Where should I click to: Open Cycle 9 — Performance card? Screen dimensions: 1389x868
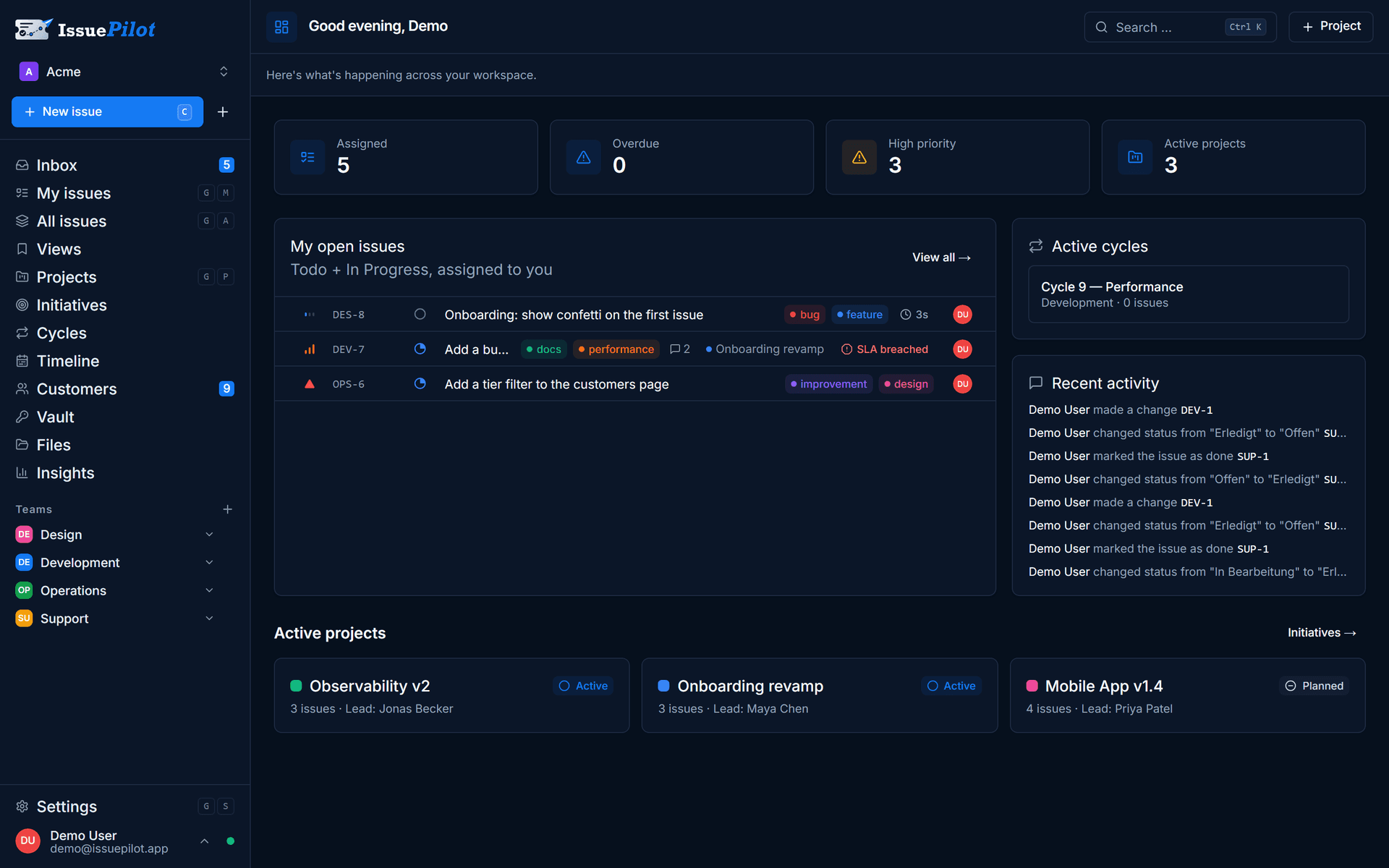click(x=1188, y=294)
